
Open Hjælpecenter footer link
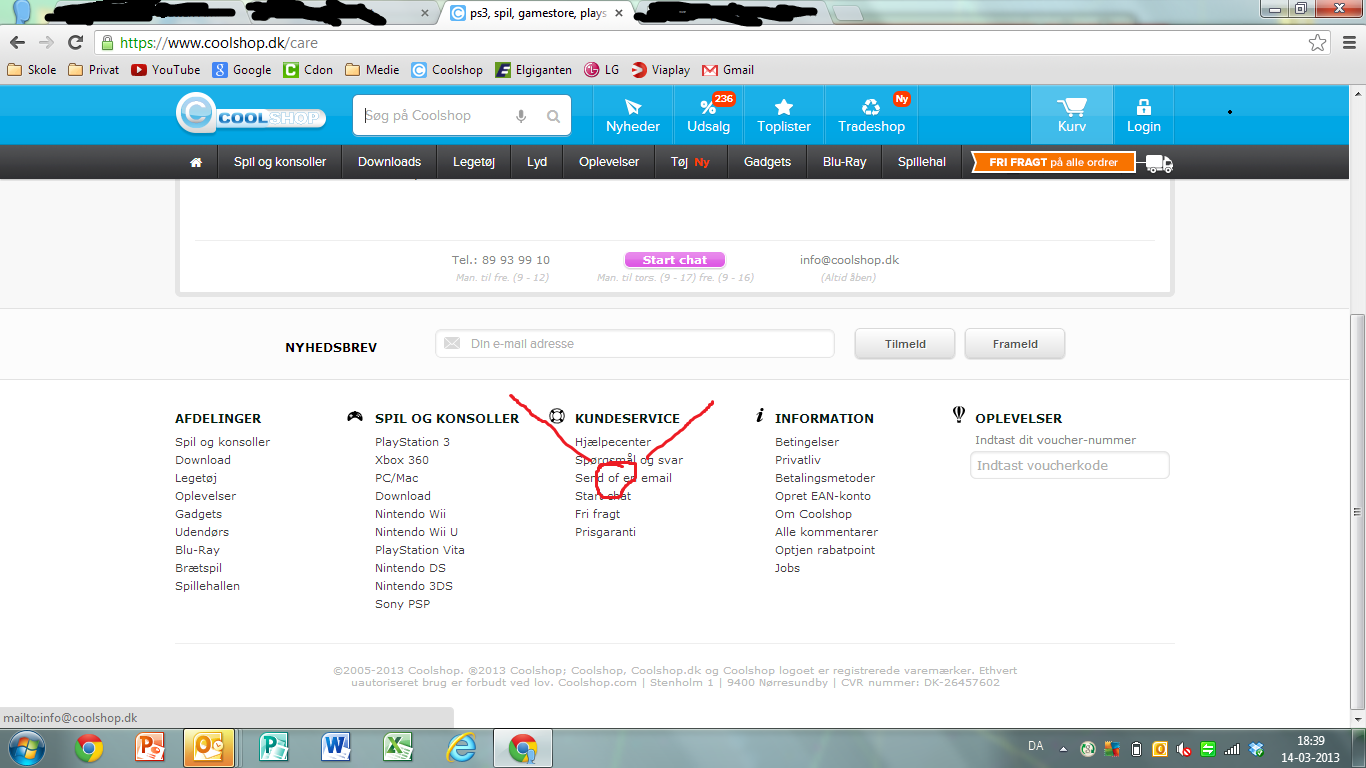[x=613, y=442]
